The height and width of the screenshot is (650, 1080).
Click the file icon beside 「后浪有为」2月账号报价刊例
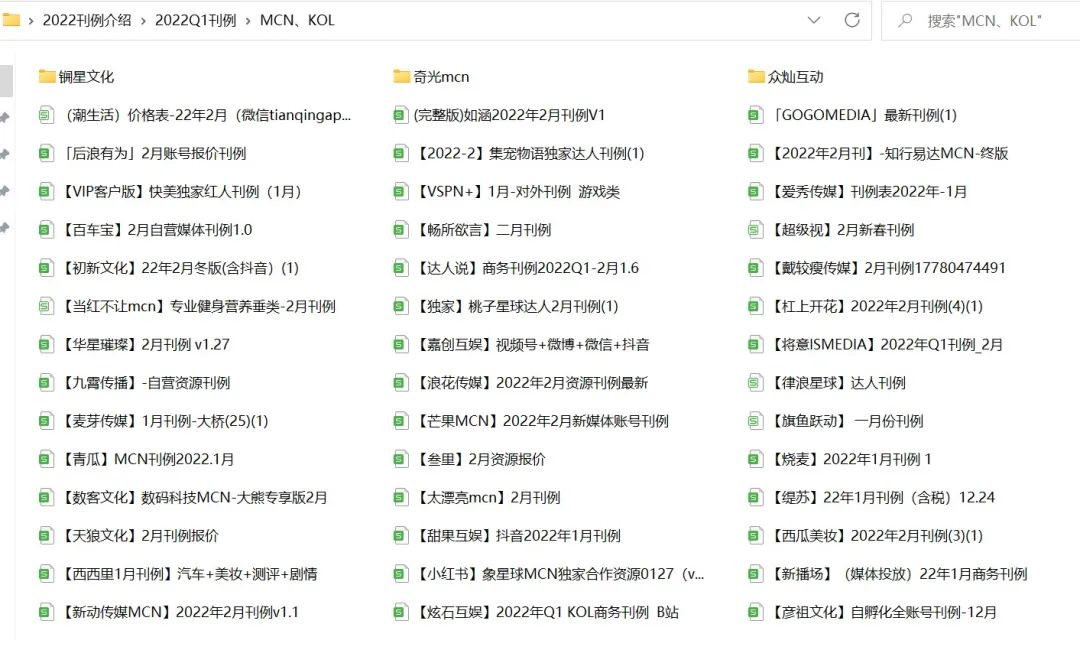pos(46,154)
